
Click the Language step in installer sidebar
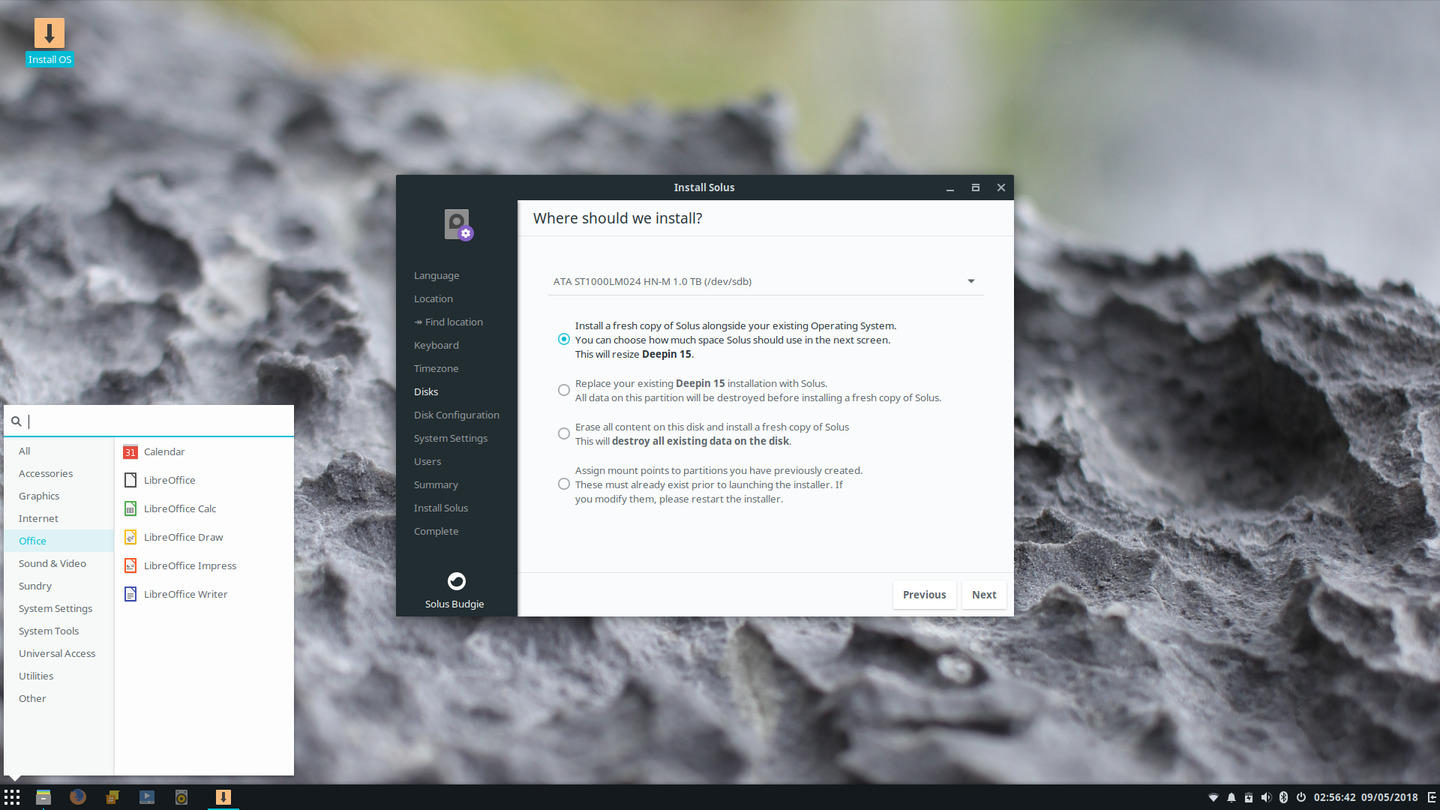coord(436,276)
